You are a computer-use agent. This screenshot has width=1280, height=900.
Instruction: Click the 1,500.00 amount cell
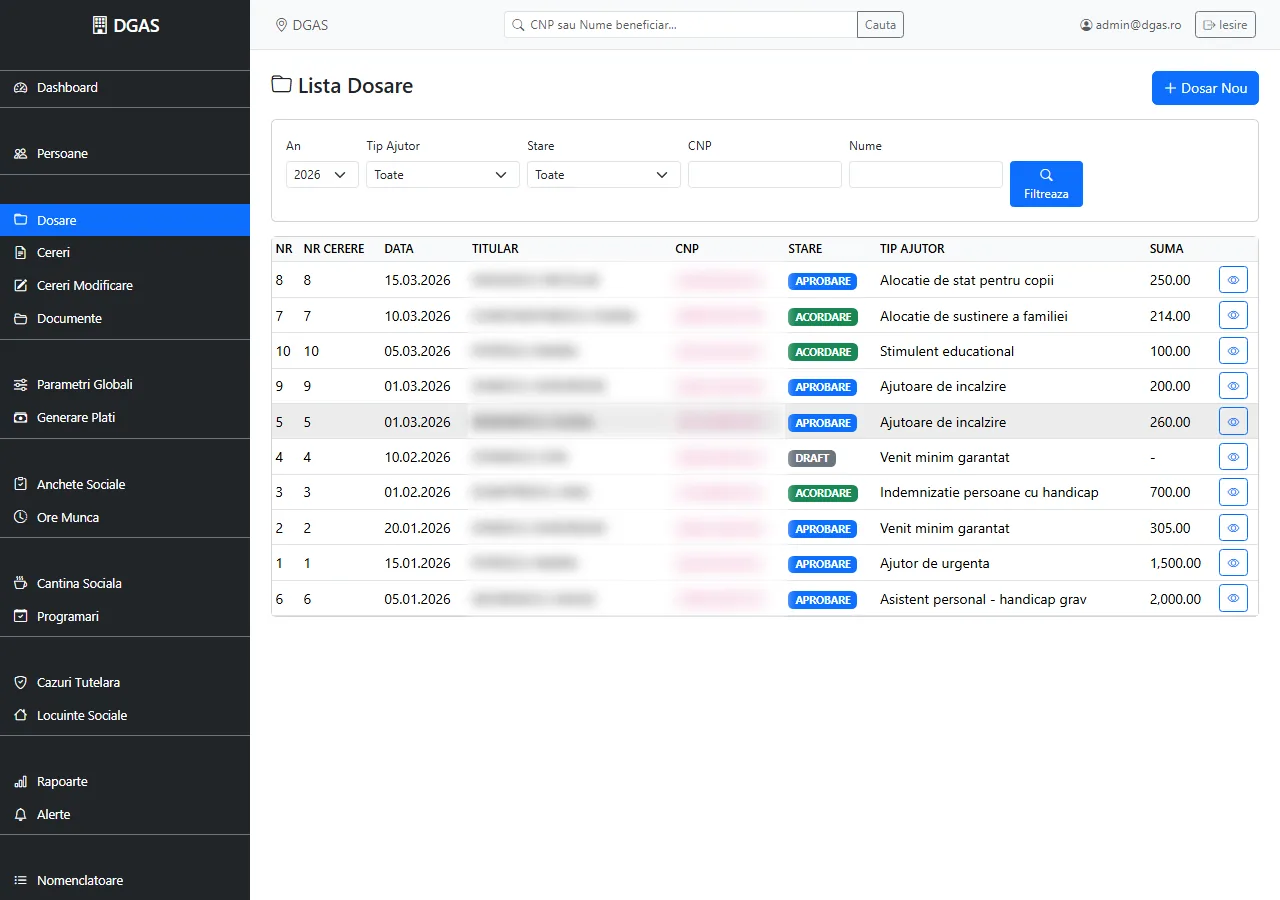click(1175, 564)
